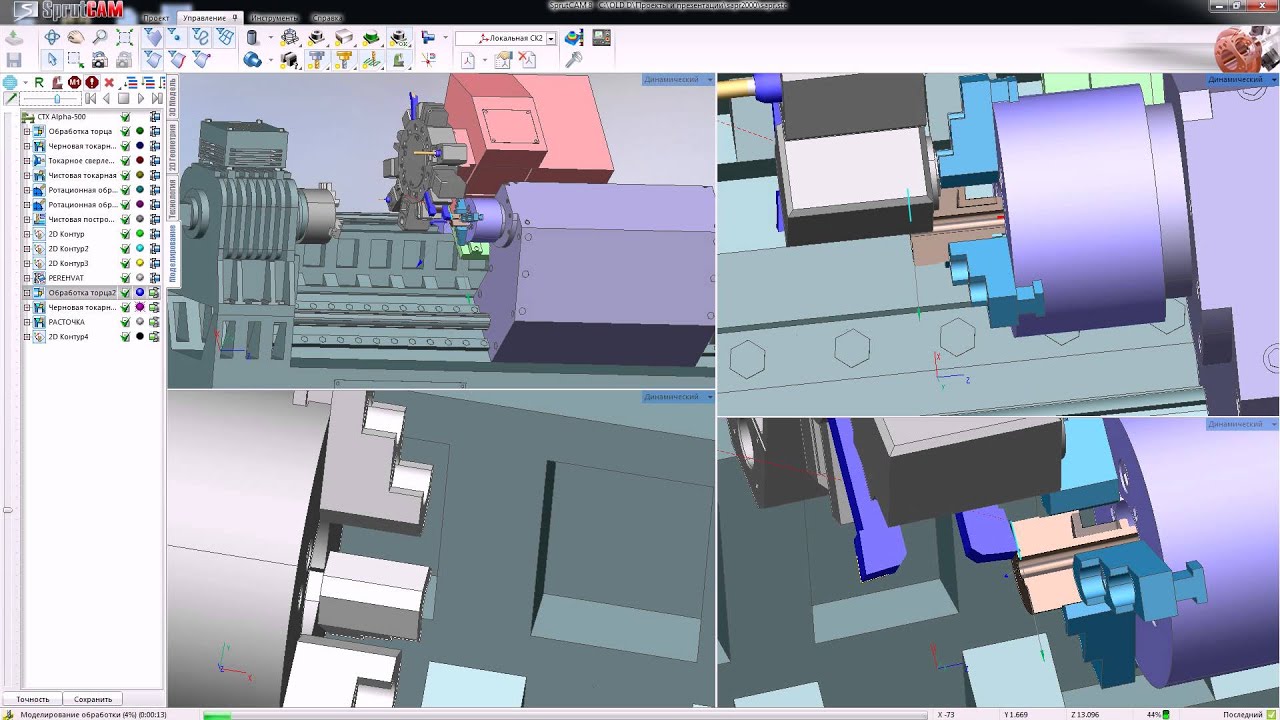Click the red exclamation stop icon
1280x720 pixels.
point(92,83)
